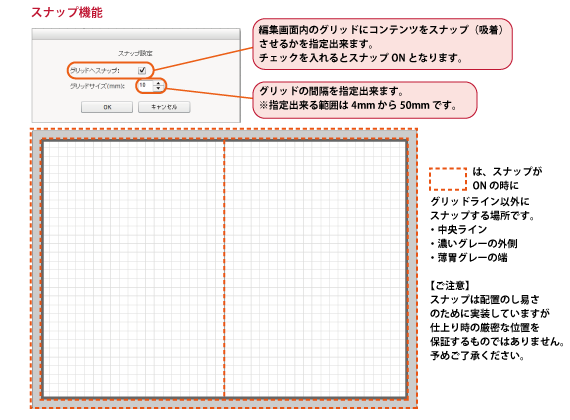Screen dimensions: 570x420
Task: Click the キャンセル button in the snap dialog
Action: click(x=164, y=107)
